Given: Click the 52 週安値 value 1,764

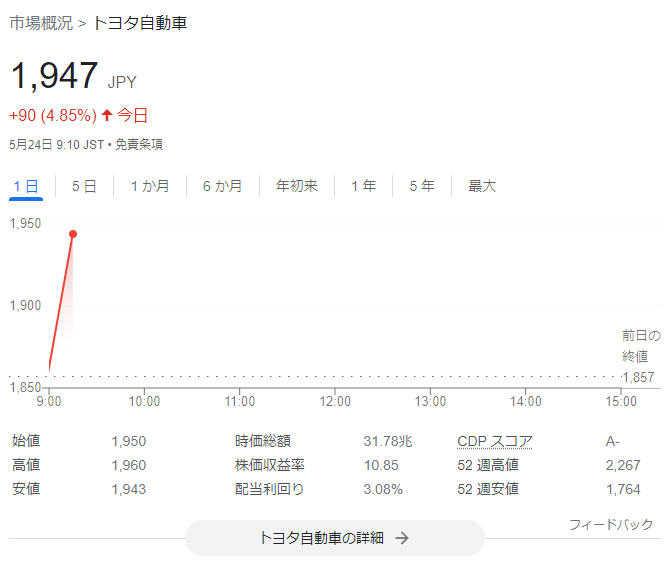Looking at the screenshot, I should click(x=623, y=489).
